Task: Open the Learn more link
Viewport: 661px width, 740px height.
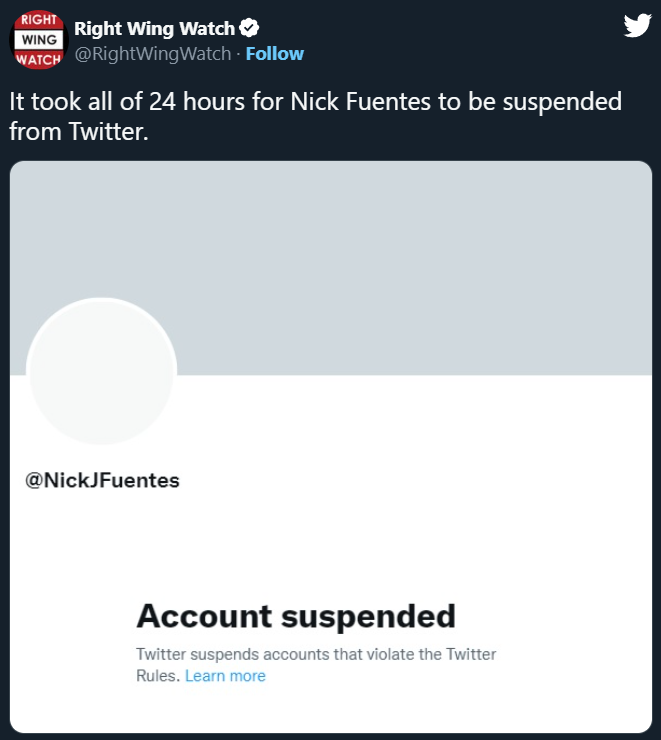Action: coord(225,676)
